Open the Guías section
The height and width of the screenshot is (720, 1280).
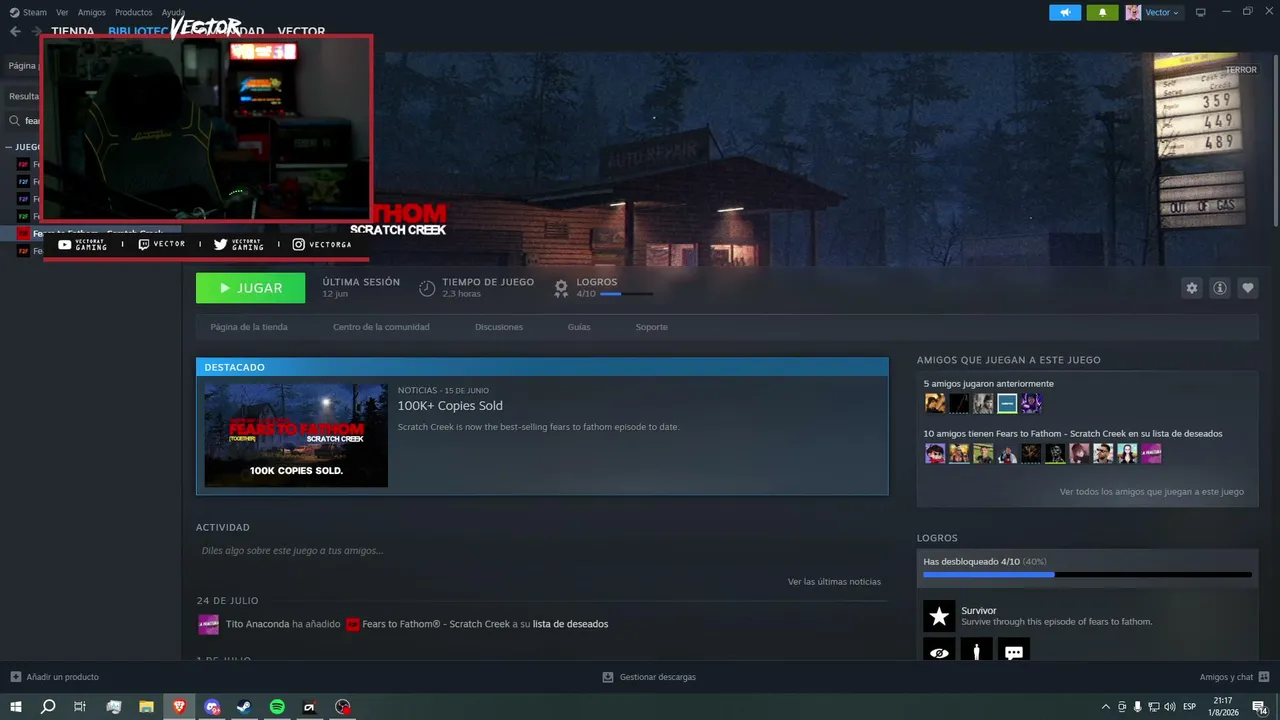click(x=579, y=327)
